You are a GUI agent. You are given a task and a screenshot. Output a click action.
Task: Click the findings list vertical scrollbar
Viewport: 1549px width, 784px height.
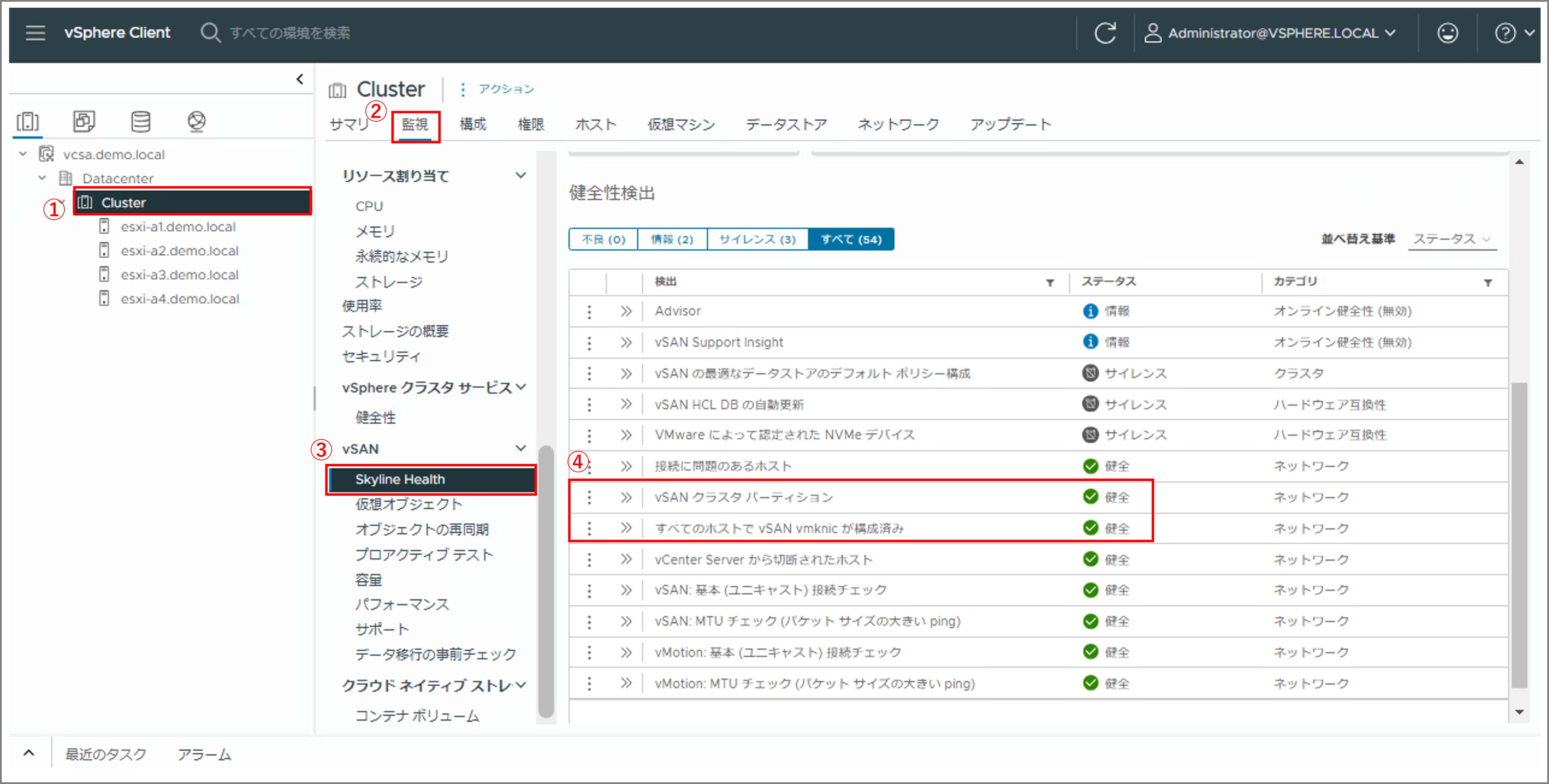click(1519, 535)
